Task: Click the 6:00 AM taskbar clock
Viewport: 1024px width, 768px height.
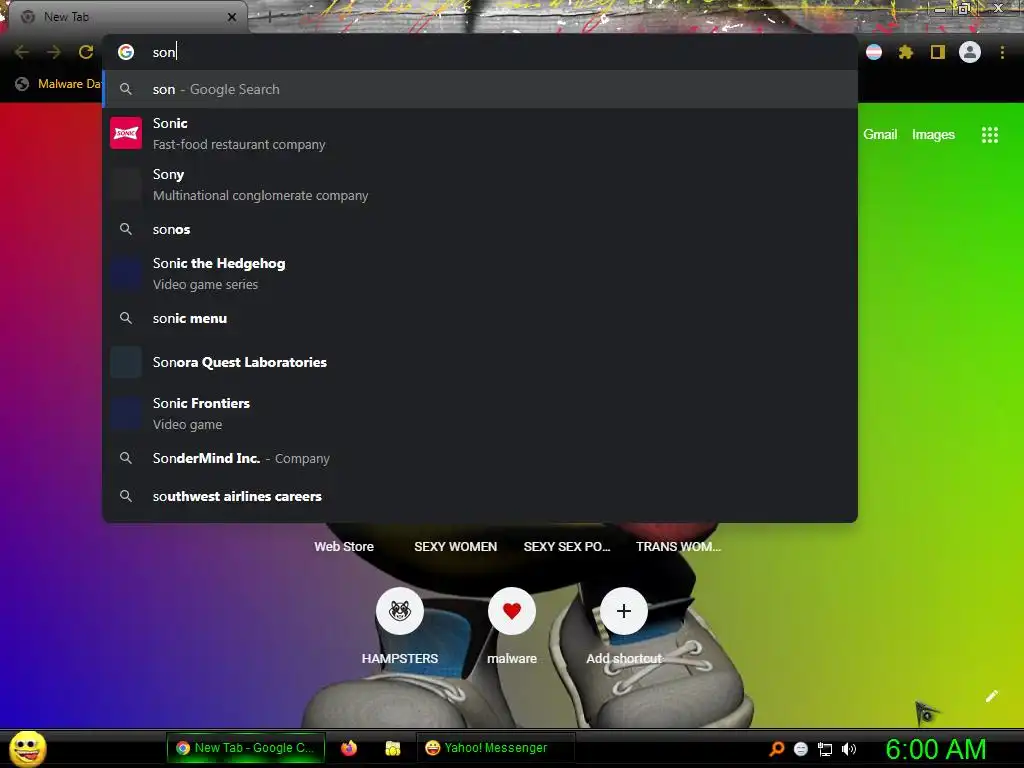Action: point(936,749)
